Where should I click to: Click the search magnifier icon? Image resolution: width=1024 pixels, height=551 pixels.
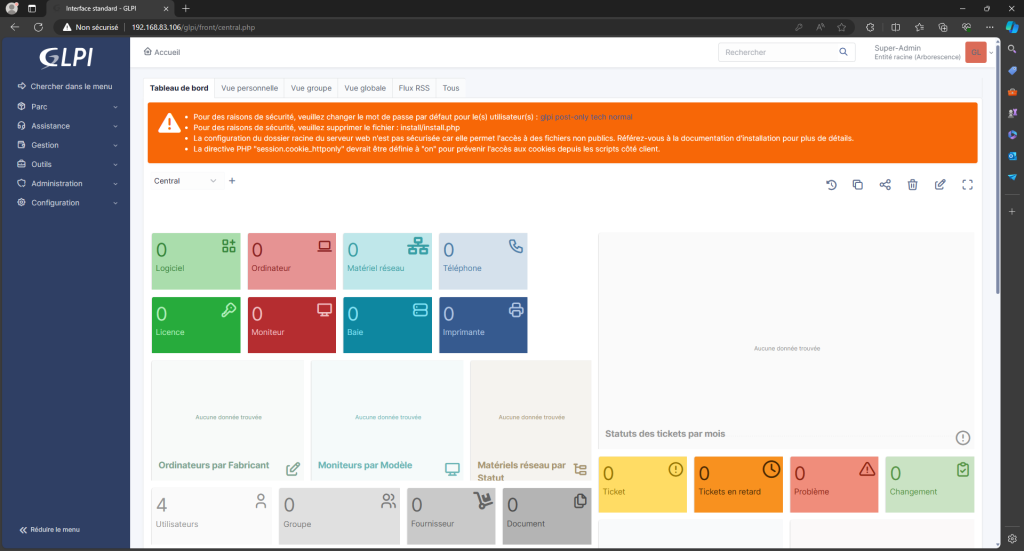click(844, 52)
